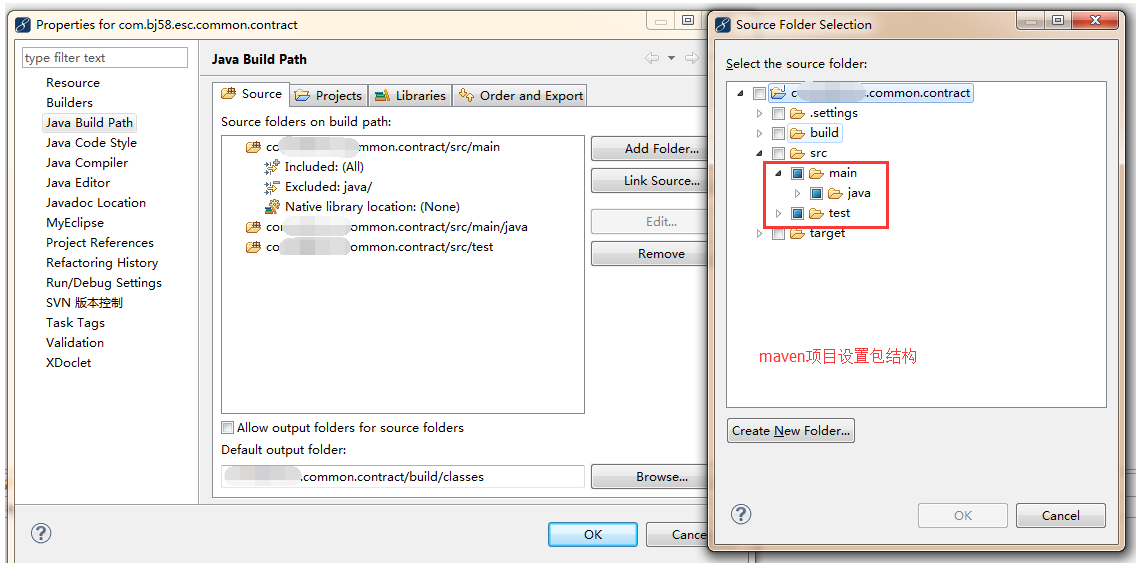
Task: Select Java Compiler in properties list
Action: pyautogui.click(x=86, y=163)
